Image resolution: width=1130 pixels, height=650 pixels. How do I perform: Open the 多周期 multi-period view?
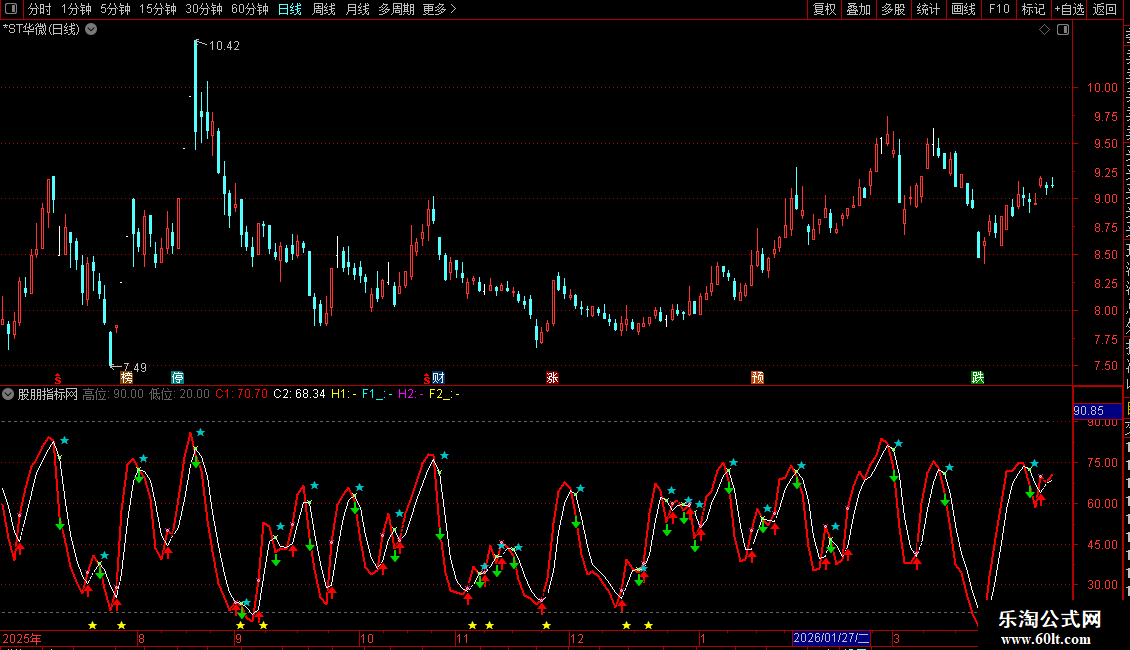(396, 9)
